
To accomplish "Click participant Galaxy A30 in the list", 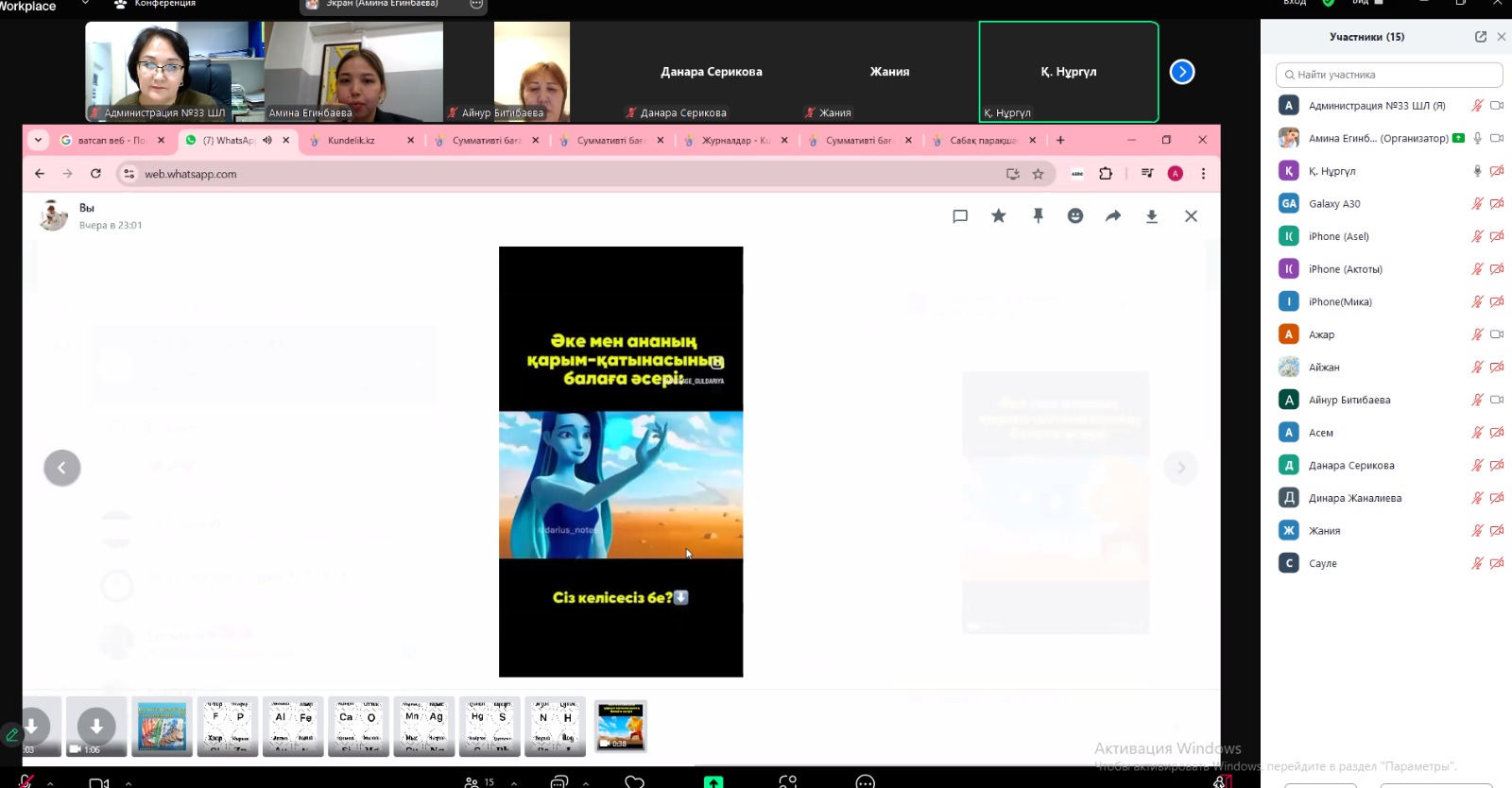I will (1334, 204).
